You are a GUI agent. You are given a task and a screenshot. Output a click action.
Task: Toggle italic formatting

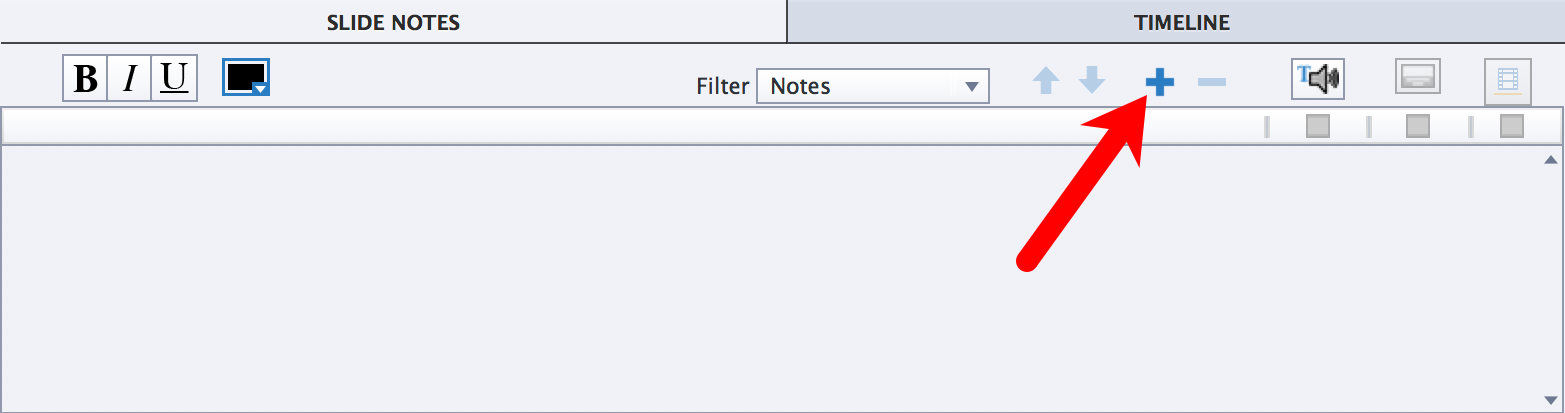129,79
